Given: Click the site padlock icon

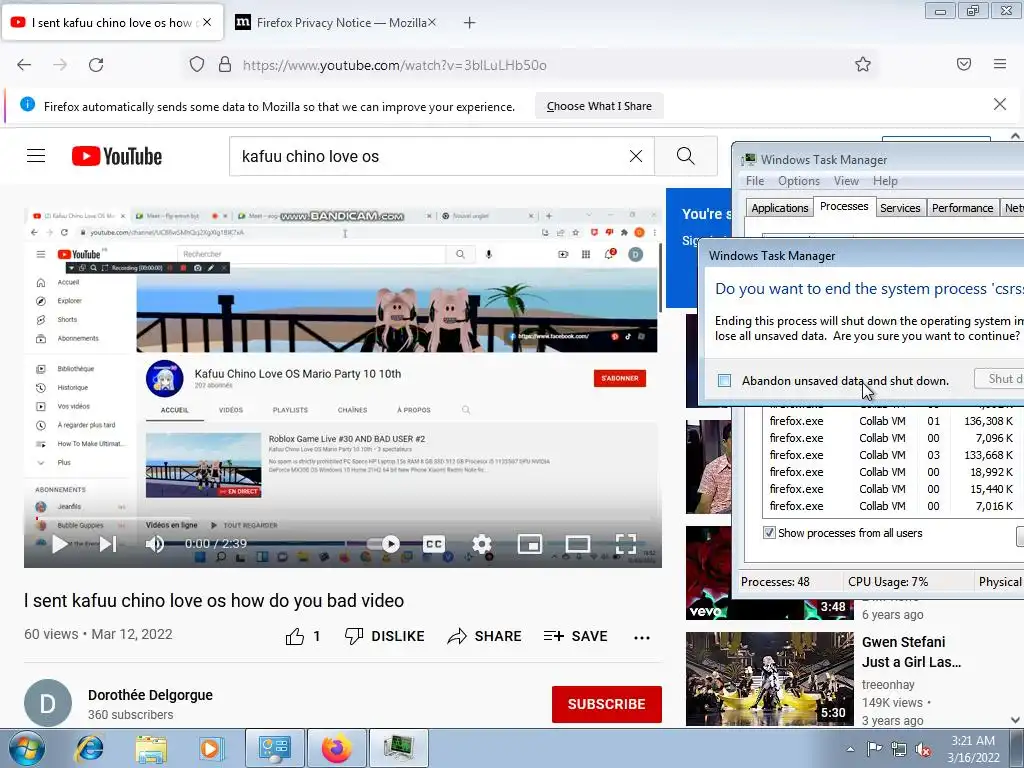Looking at the screenshot, I should (x=225, y=65).
